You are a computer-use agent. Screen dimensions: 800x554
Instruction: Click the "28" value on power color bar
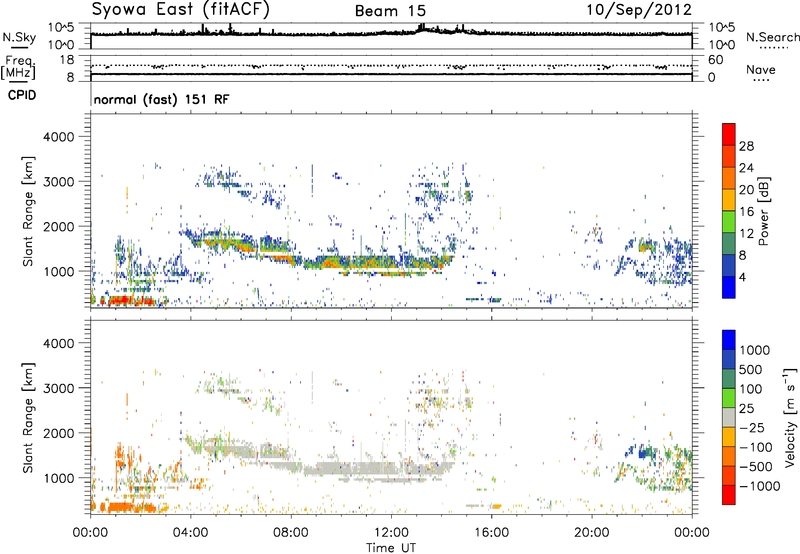[746, 146]
